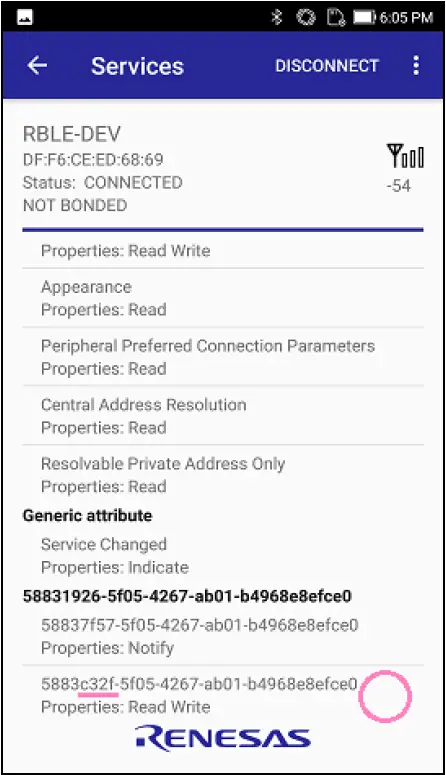Image resolution: width=446 pixels, height=775 pixels.
Task: Select the Appearance characteristic
Action: [x=223, y=298]
